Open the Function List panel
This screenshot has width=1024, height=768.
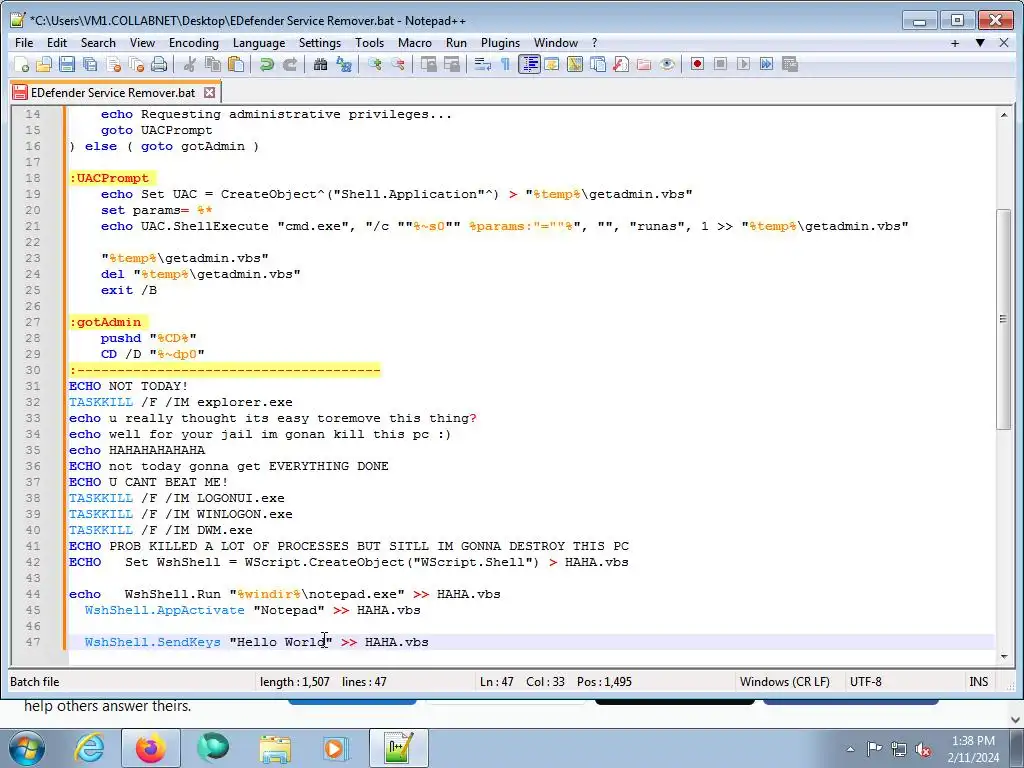click(620, 64)
